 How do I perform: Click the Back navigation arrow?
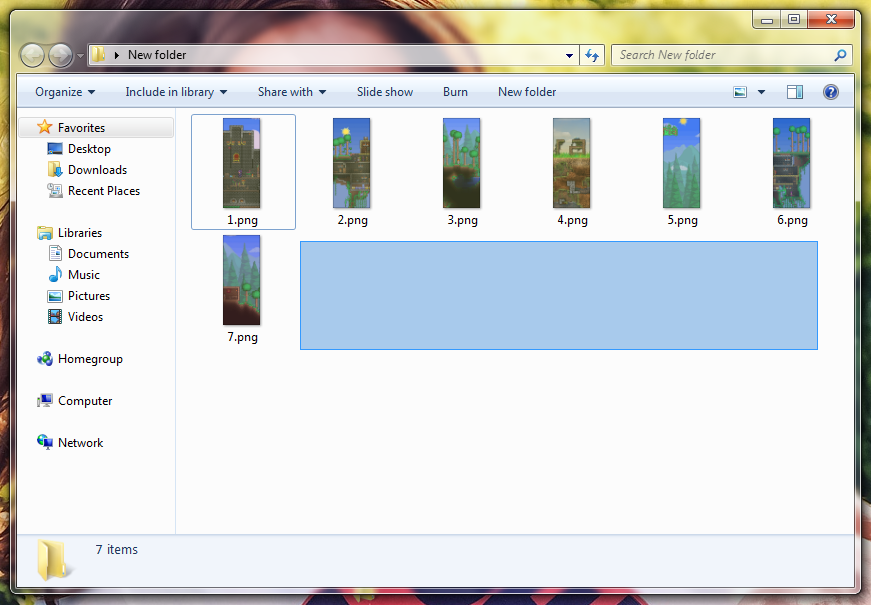click(32, 56)
